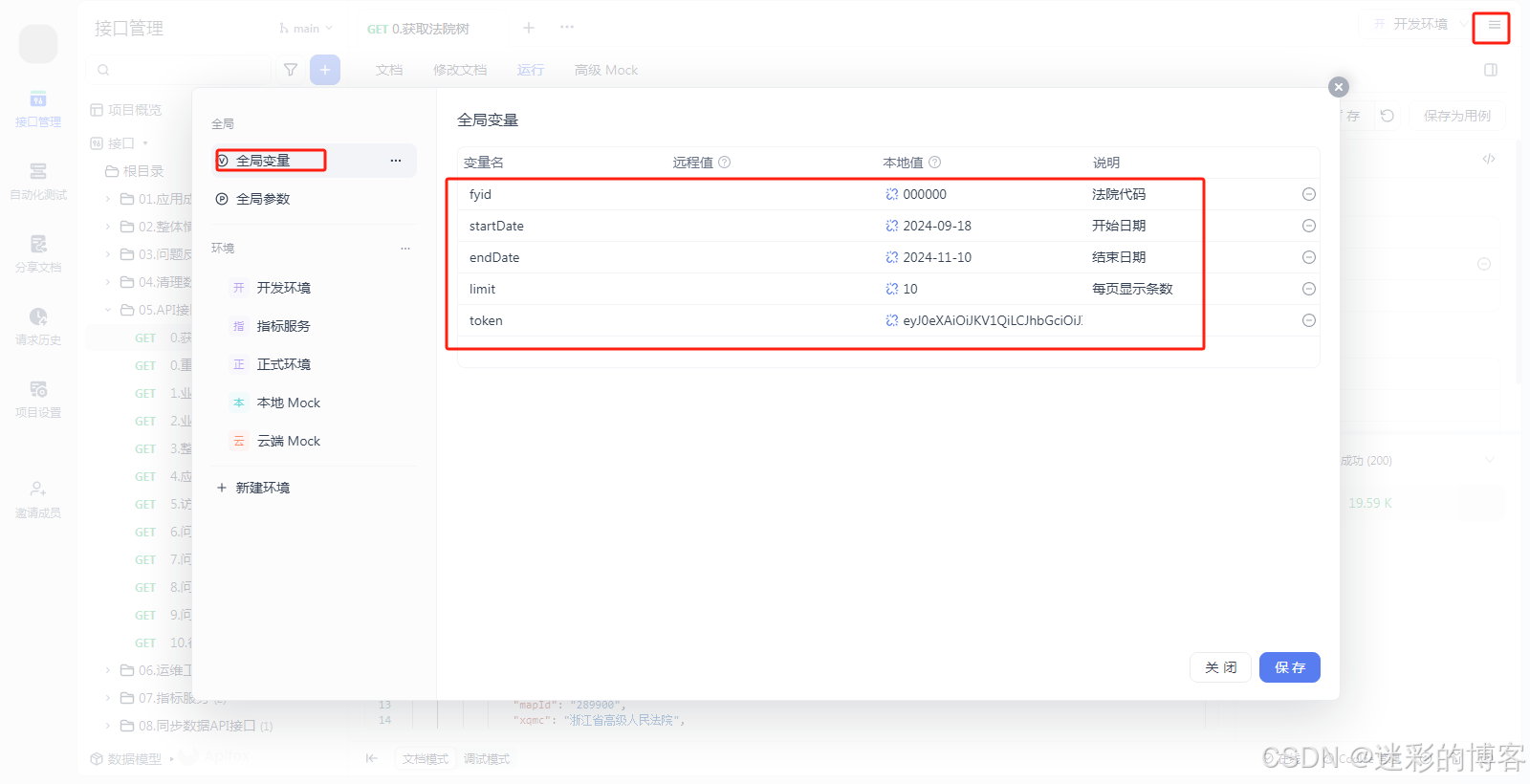The height and width of the screenshot is (784, 1530).
Task: Click the code view icon on right
Action: 1489,159
